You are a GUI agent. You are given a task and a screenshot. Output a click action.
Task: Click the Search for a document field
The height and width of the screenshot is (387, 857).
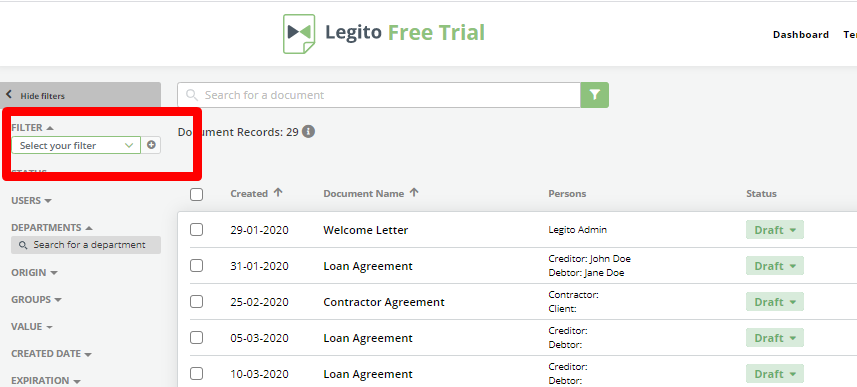[x=379, y=95]
